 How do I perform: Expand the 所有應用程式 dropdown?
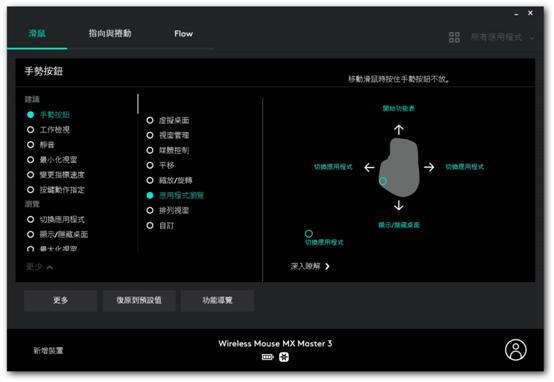(x=502, y=37)
